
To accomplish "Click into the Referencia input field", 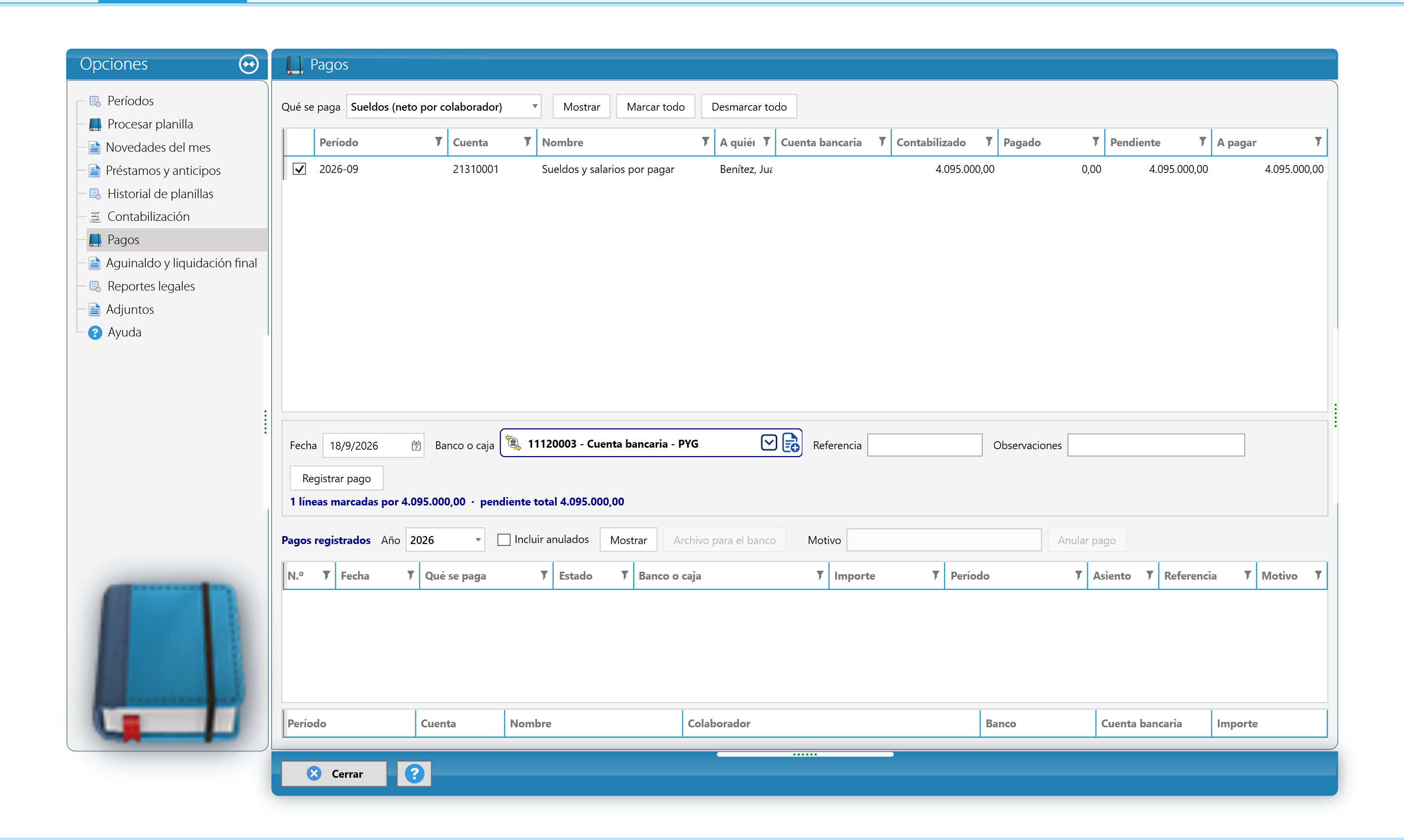I will point(925,445).
